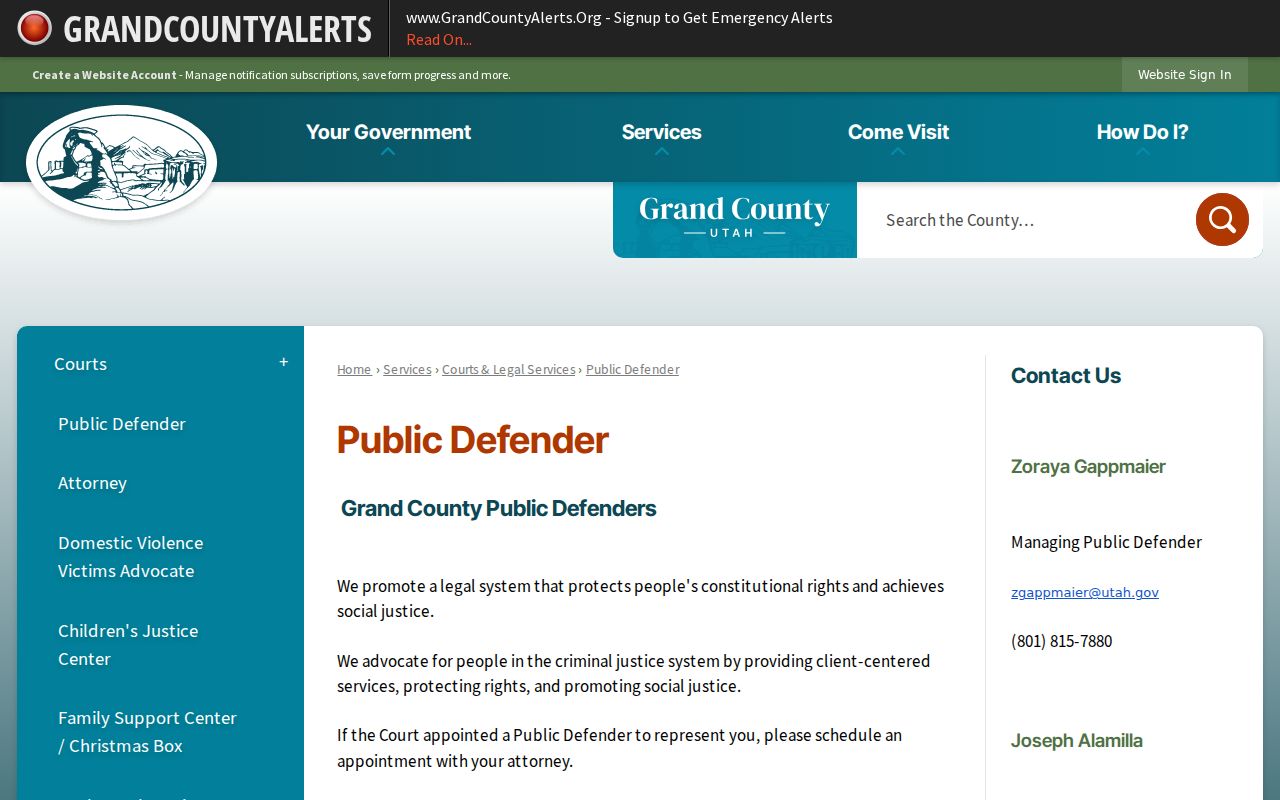Click the Managing Public Defender text
The width and height of the screenshot is (1280, 800).
coord(1106,542)
